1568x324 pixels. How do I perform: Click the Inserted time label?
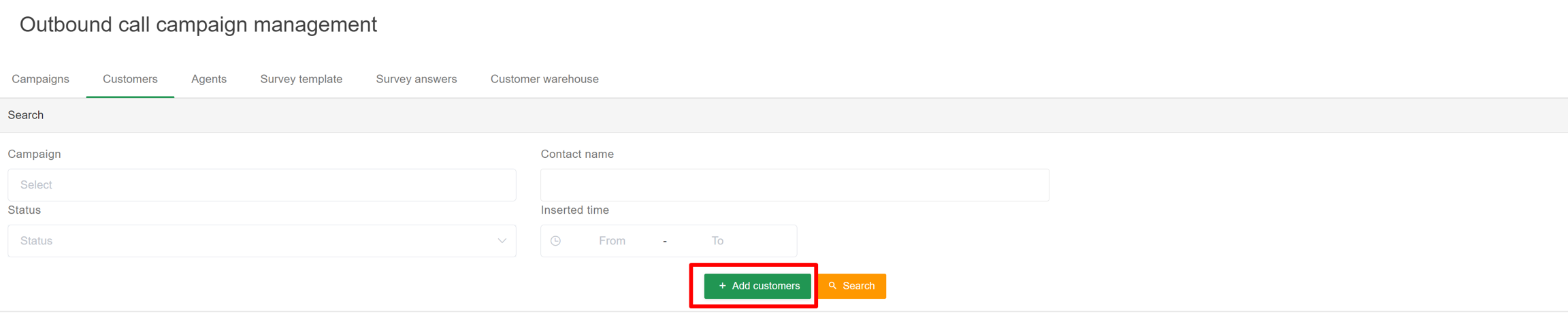coord(574,210)
